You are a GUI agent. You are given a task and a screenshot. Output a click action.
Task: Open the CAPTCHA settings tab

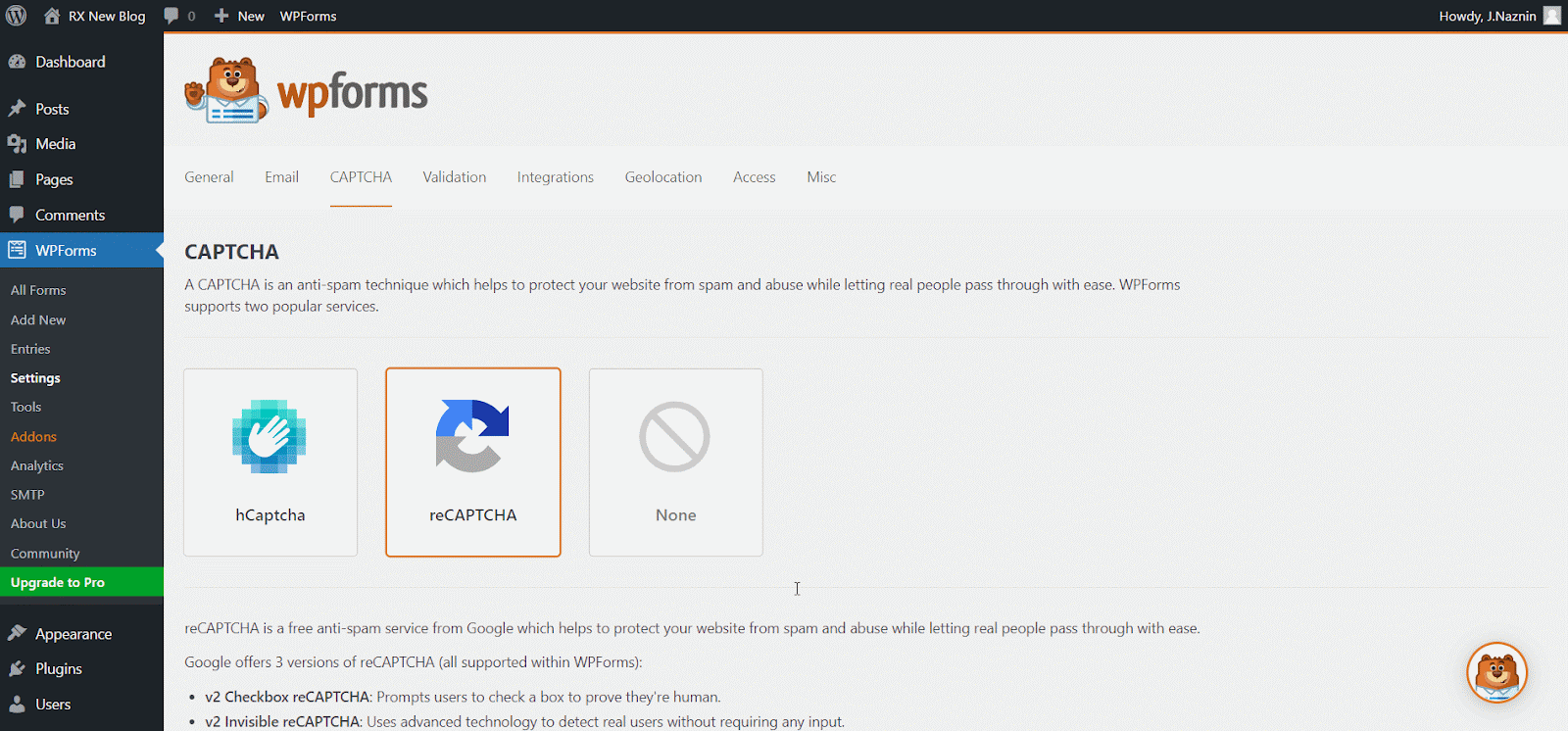click(x=361, y=177)
